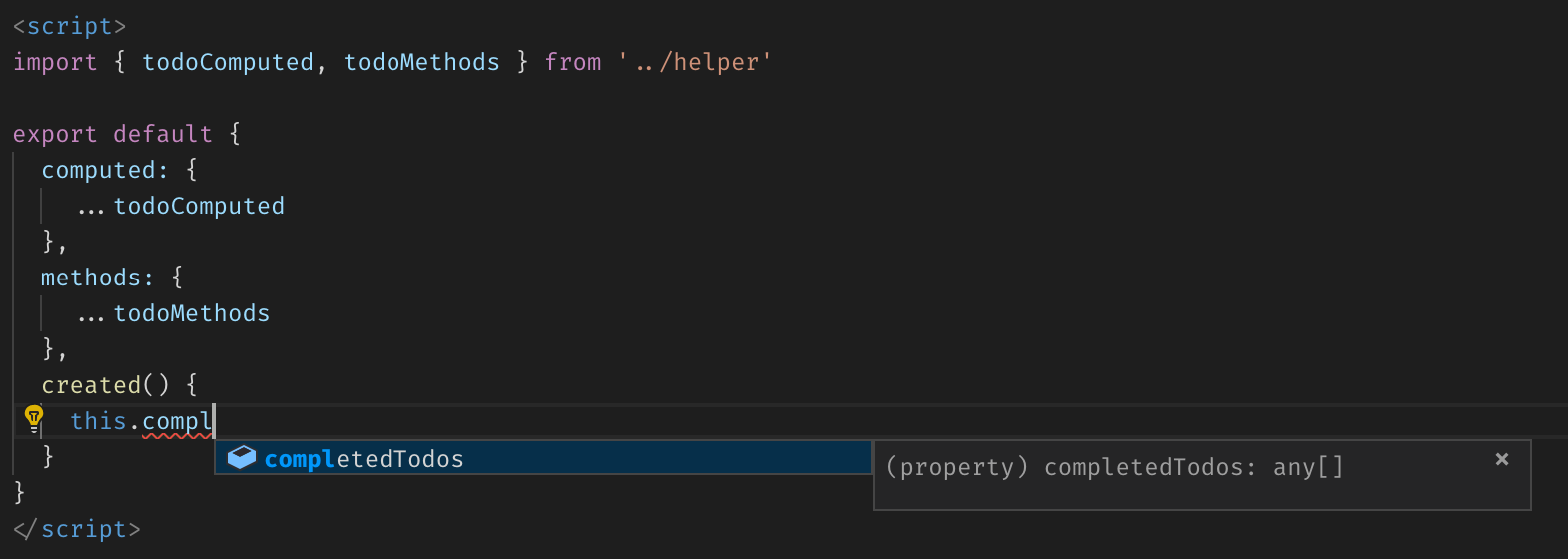This screenshot has height=559, width=1568.
Task: Click the spread todoComputed inside computed
Action: [199, 206]
